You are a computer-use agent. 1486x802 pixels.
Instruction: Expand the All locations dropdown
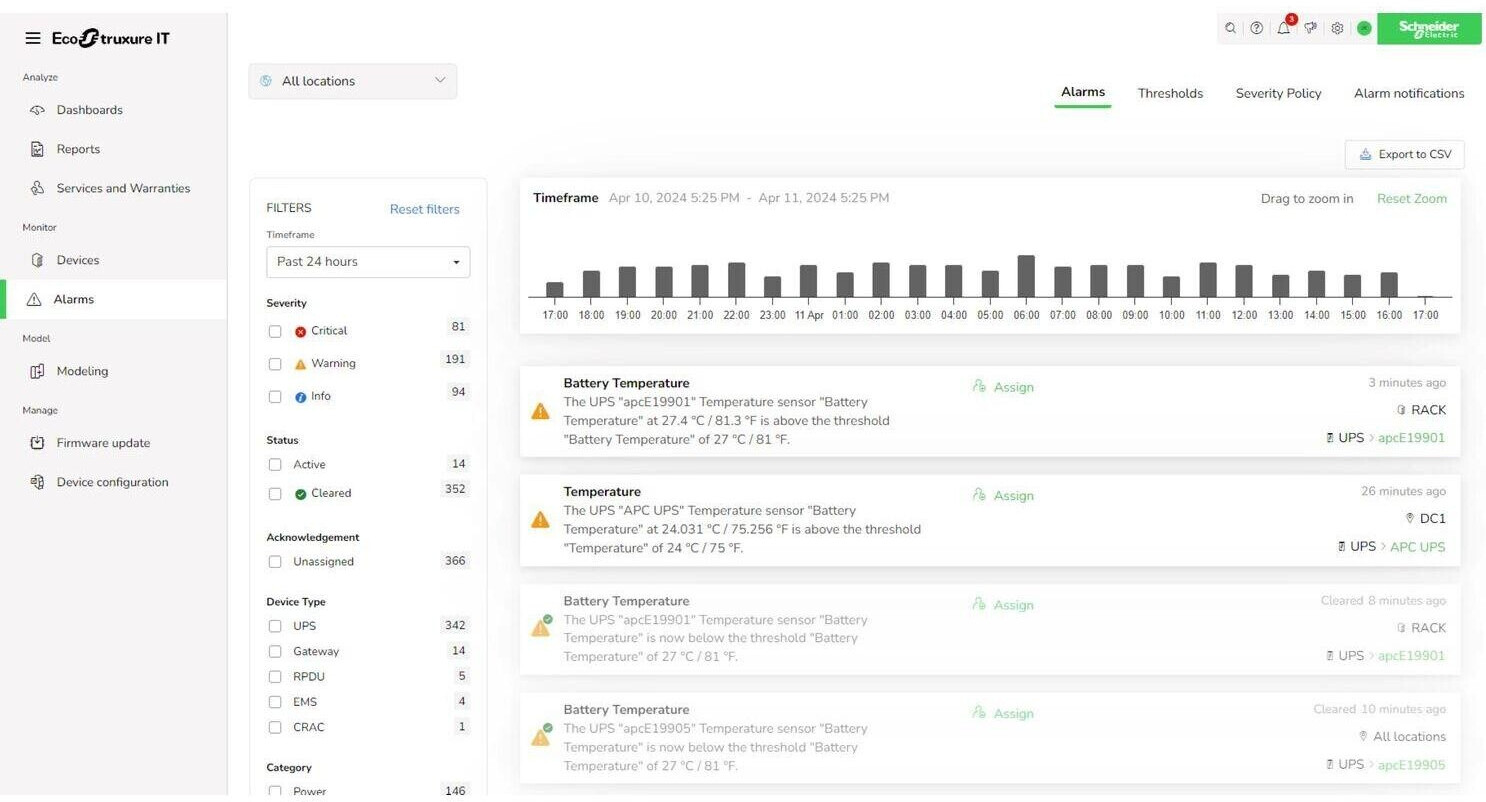(x=352, y=81)
